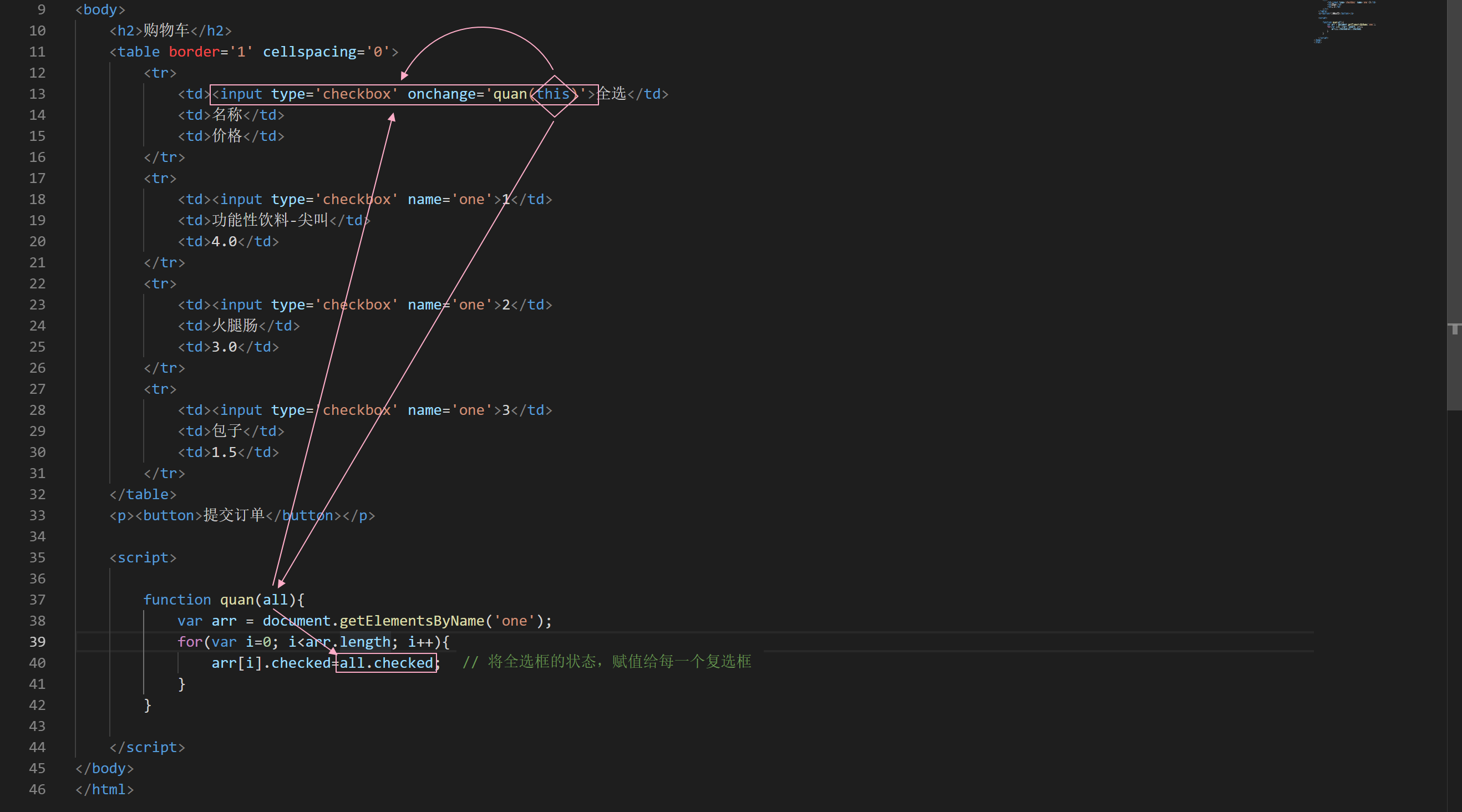Click the opening body tag
The height and width of the screenshot is (812, 1462).
click(x=100, y=9)
